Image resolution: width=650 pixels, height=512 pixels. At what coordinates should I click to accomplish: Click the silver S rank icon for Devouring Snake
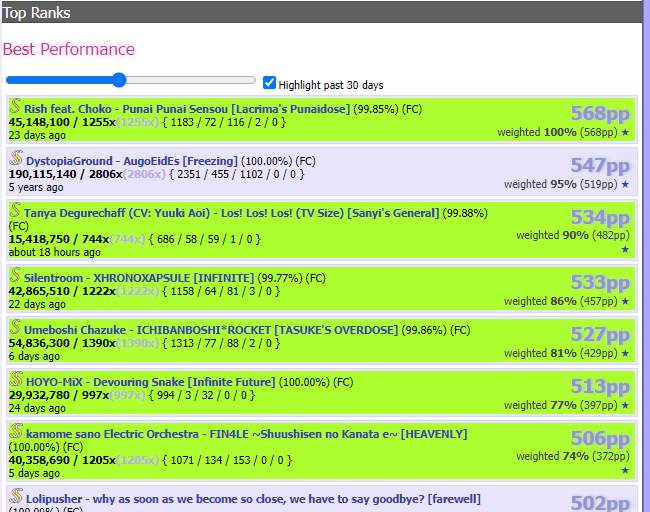(16, 379)
